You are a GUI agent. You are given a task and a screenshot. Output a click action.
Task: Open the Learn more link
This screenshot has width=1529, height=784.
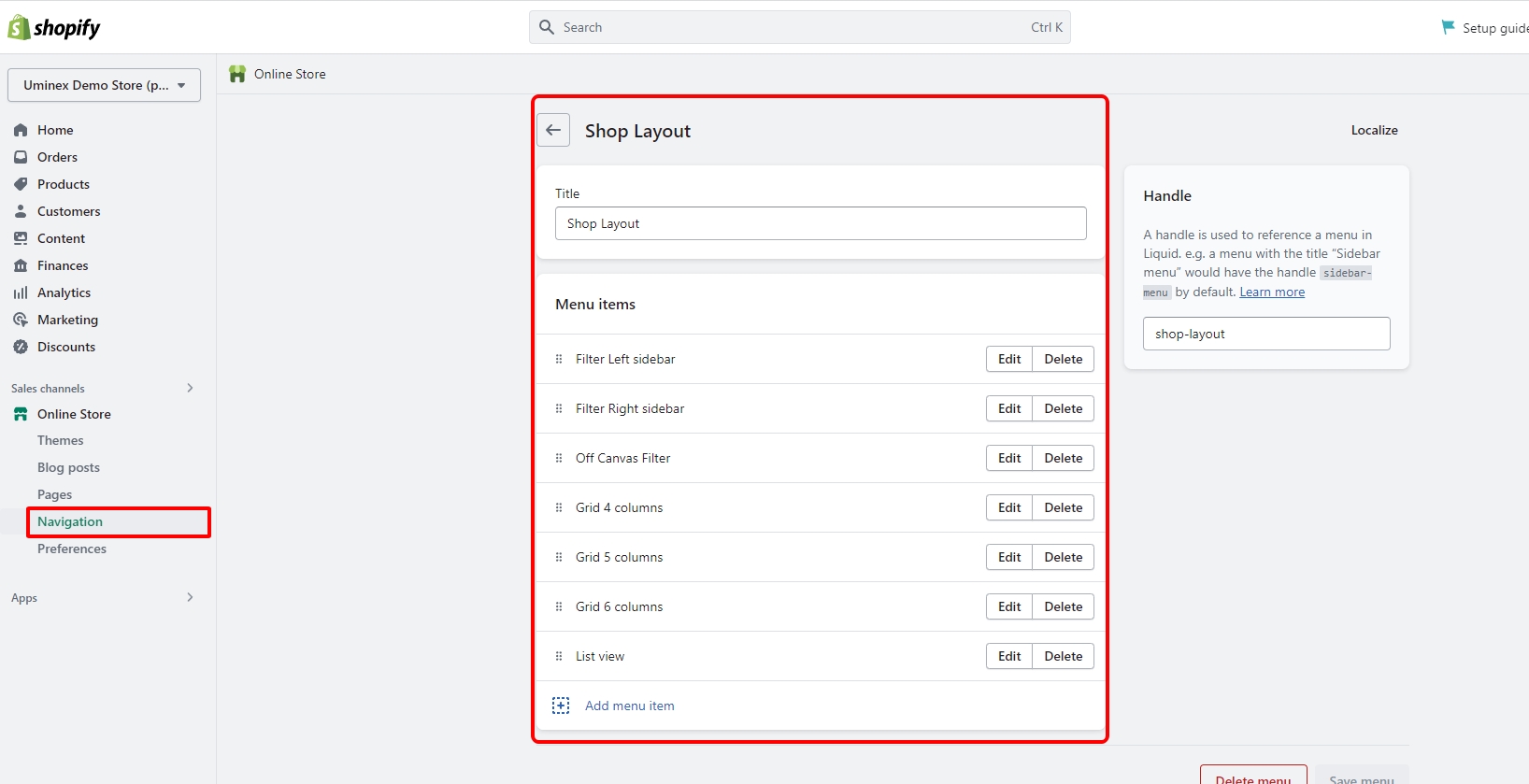[x=1271, y=292]
